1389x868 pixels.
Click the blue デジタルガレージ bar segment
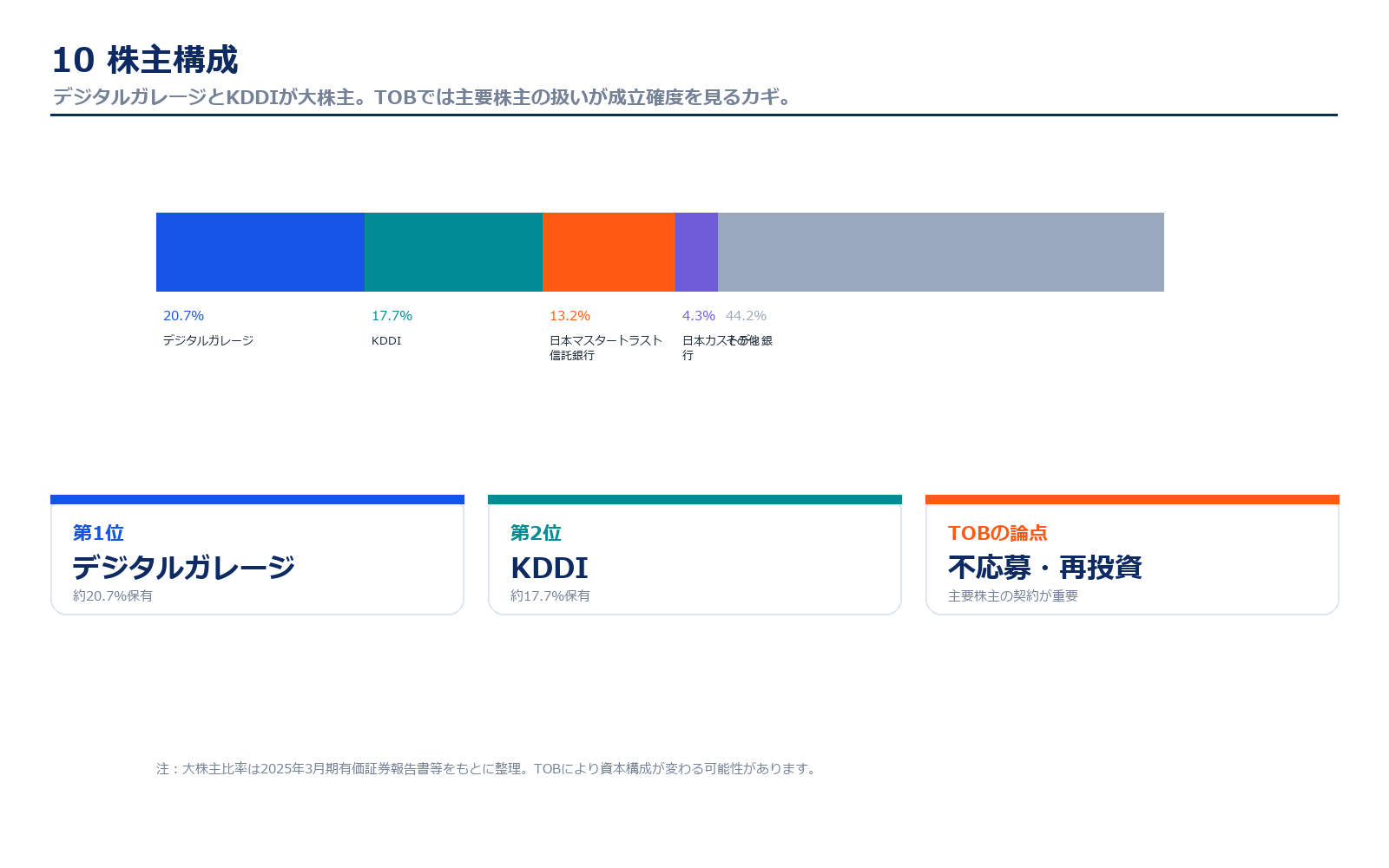(x=260, y=252)
